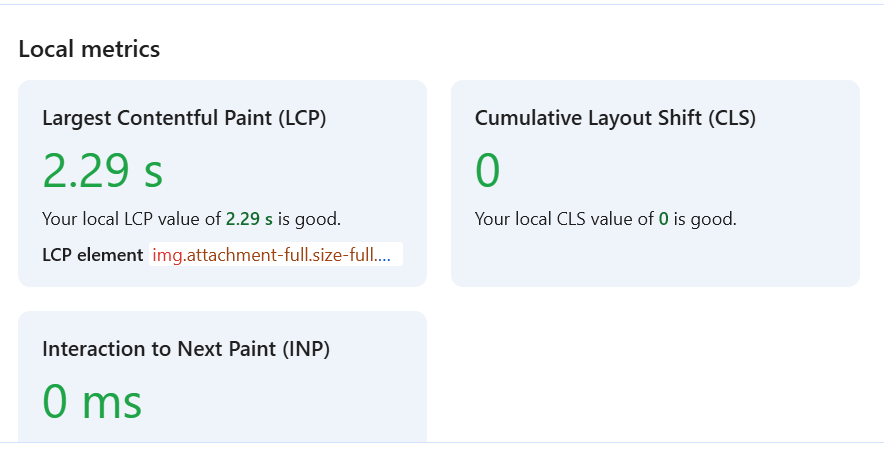This screenshot has width=884, height=455.
Task: Click the '(INP)' abbreviation in card title
Action: click(305, 349)
